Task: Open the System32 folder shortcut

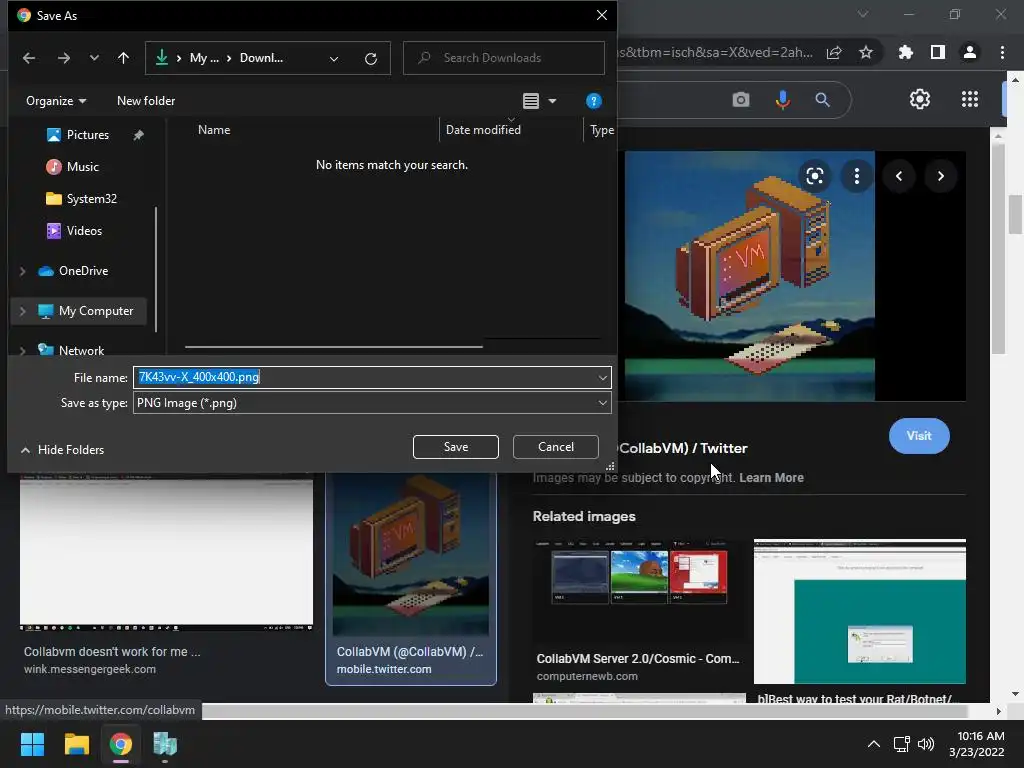Action: click(91, 199)
